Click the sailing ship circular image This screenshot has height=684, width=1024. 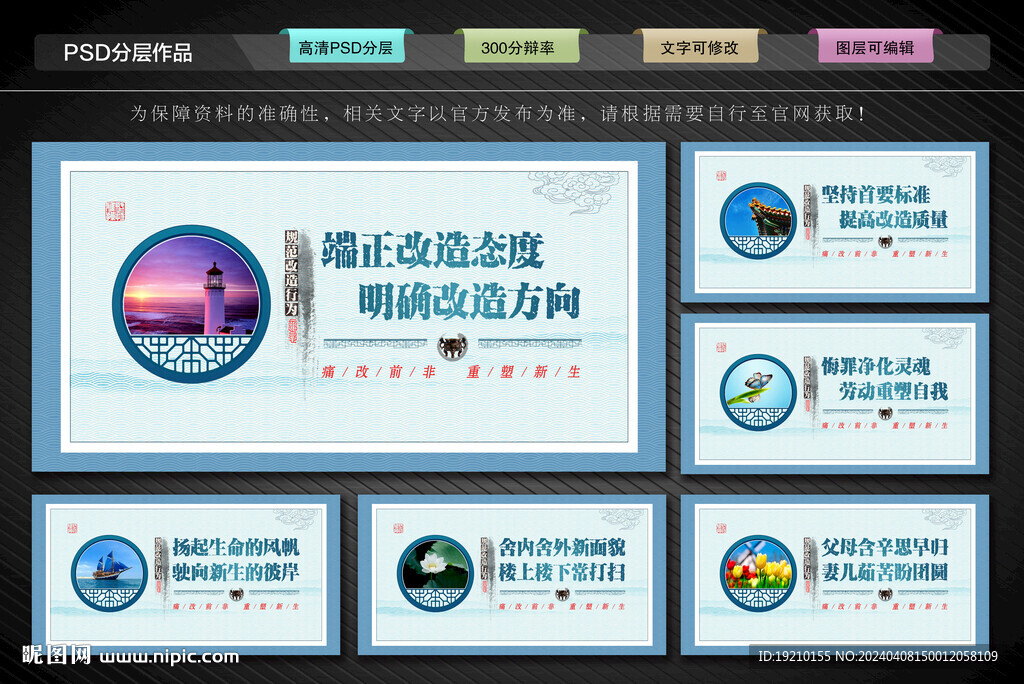coord(109,574)
